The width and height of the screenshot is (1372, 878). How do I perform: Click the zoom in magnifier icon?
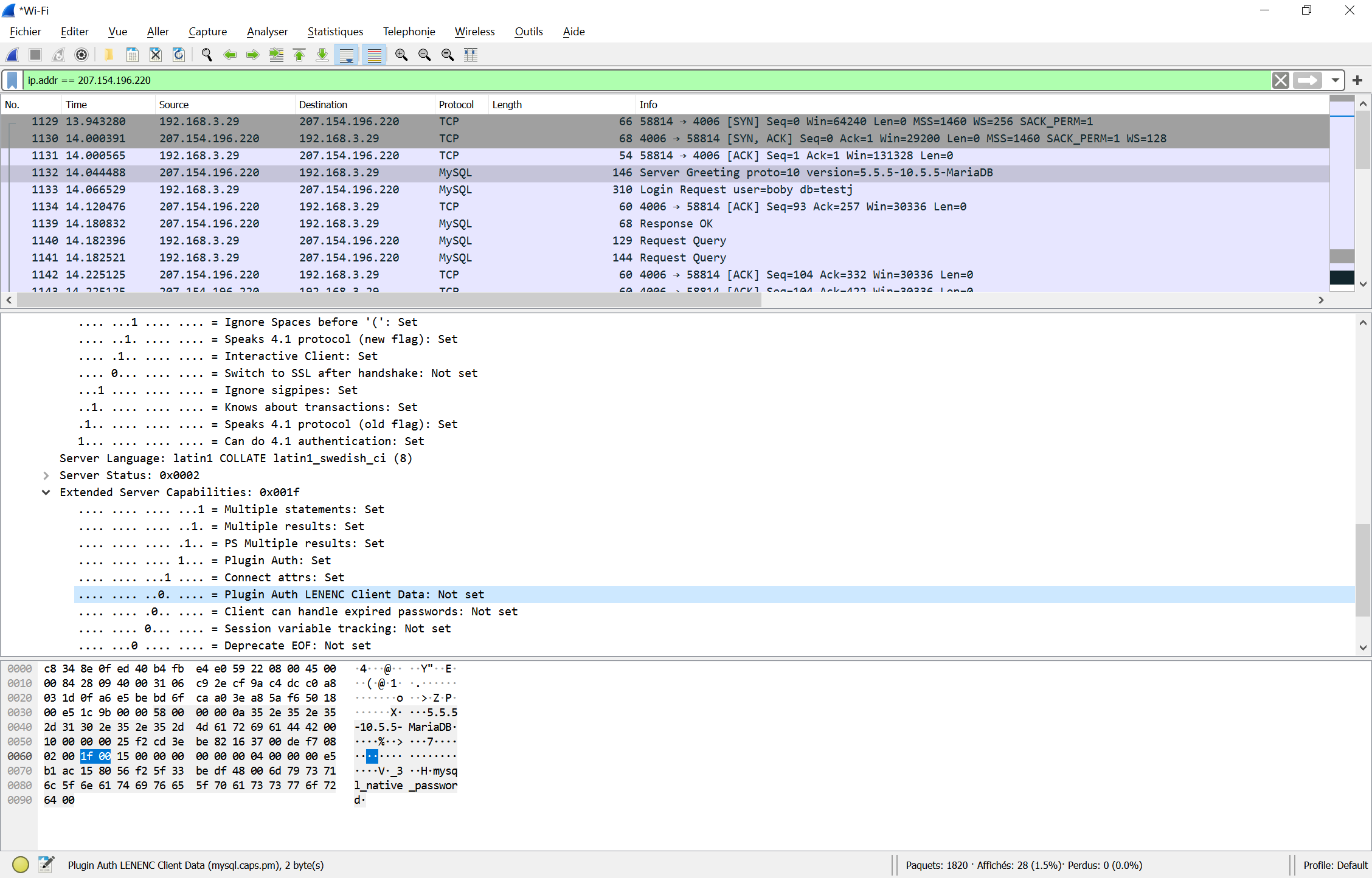point(401,55)
